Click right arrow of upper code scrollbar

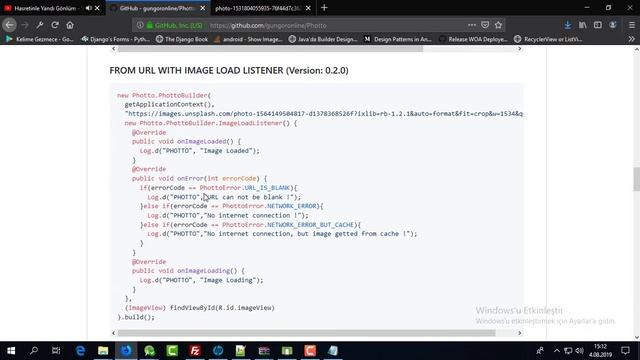519,49
